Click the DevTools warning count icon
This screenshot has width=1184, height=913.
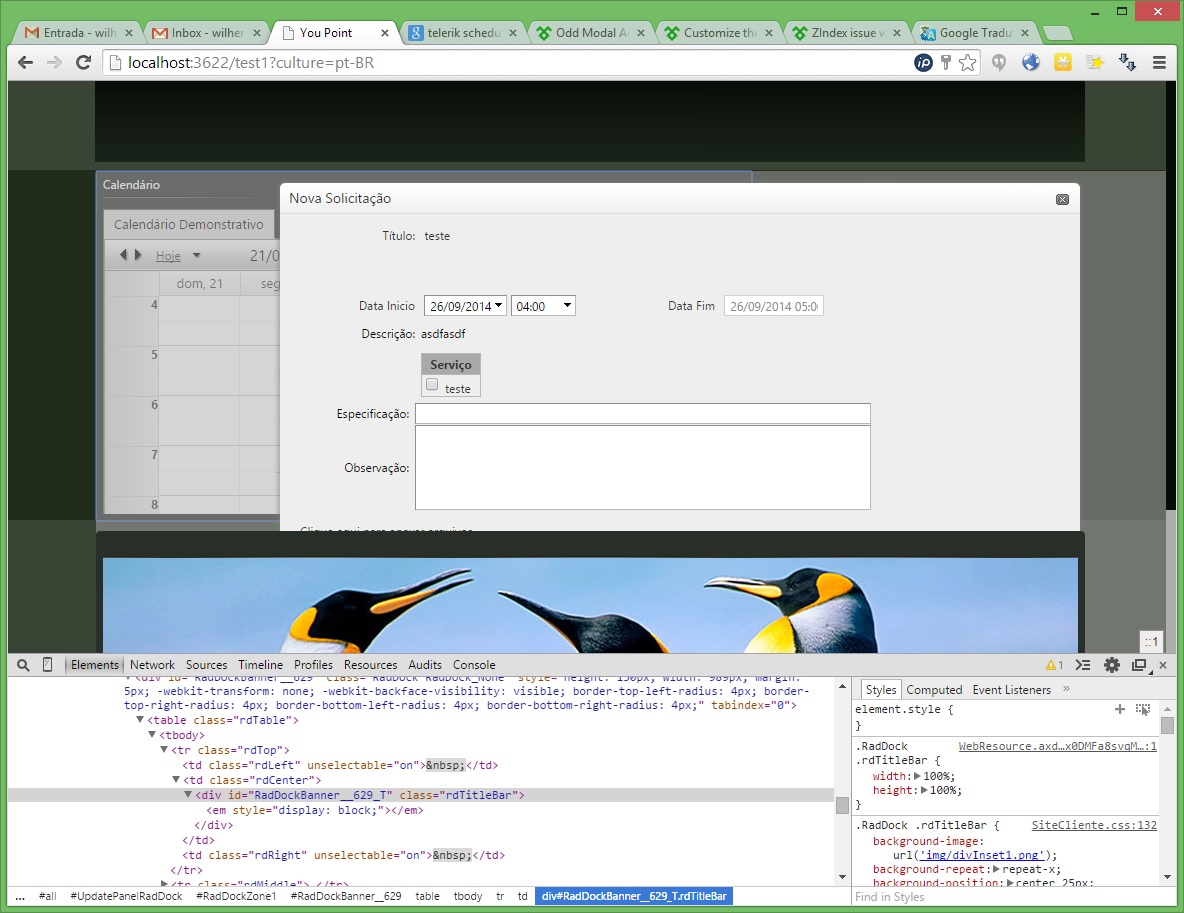(1054, 665)
